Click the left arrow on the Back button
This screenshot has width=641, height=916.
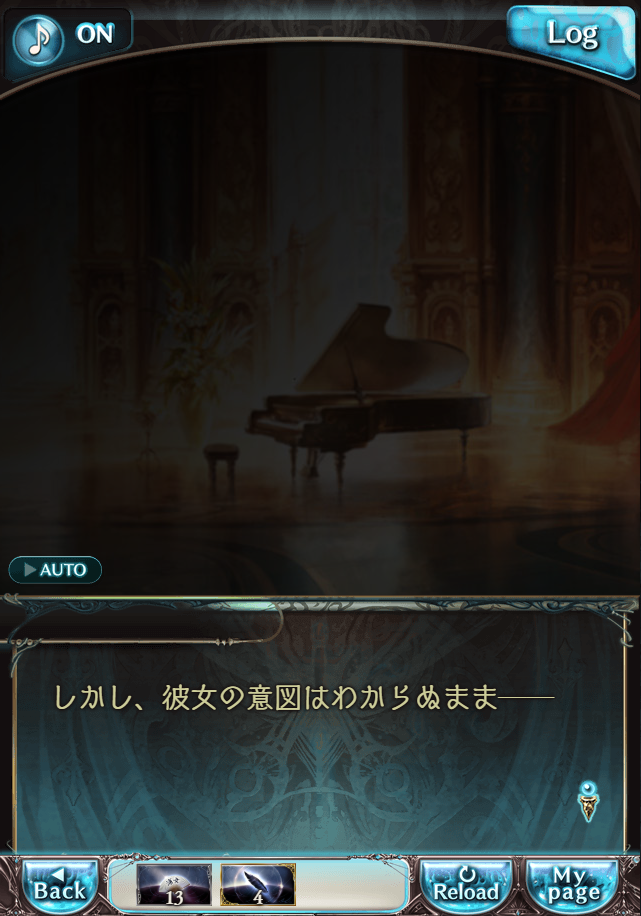click(x=58, y=875)
